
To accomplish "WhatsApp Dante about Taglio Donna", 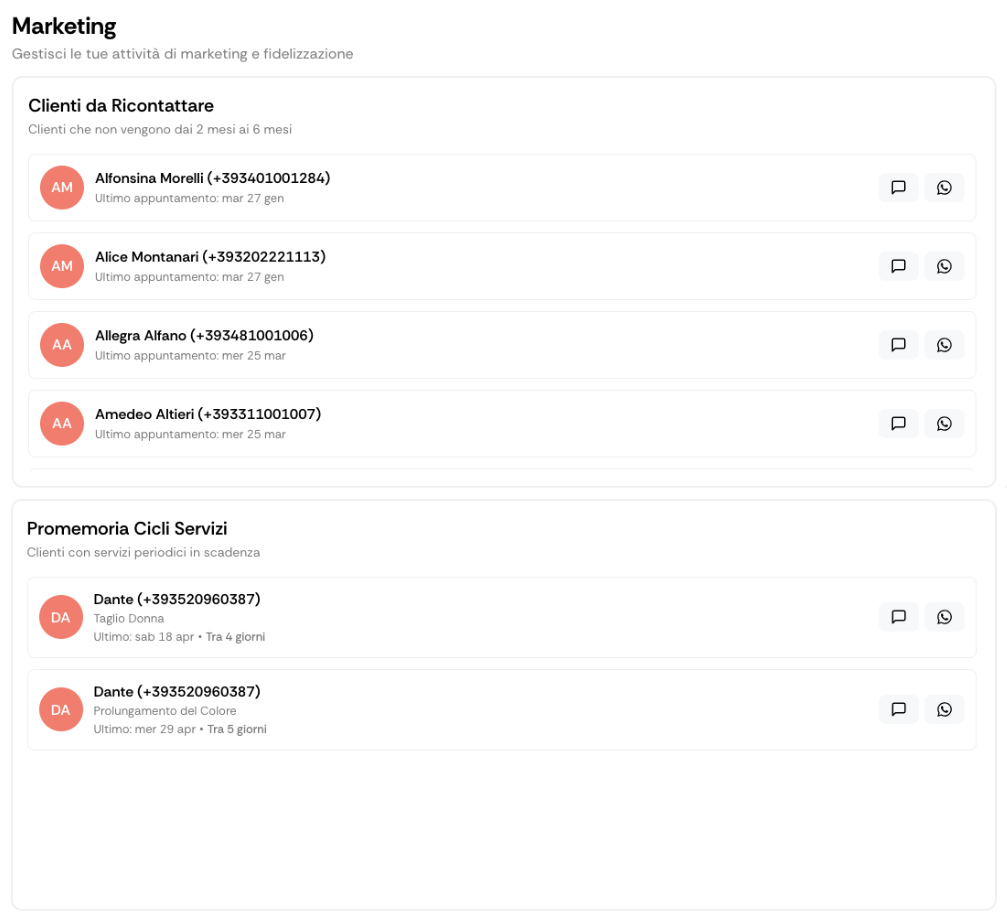I will pyautogui.click(x=943, y=617).
